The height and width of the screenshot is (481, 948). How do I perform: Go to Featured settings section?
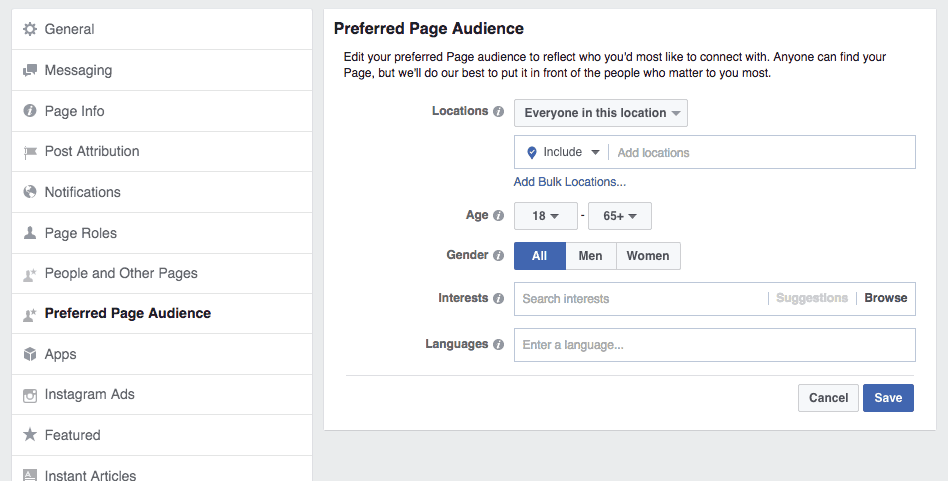[73, 435]
